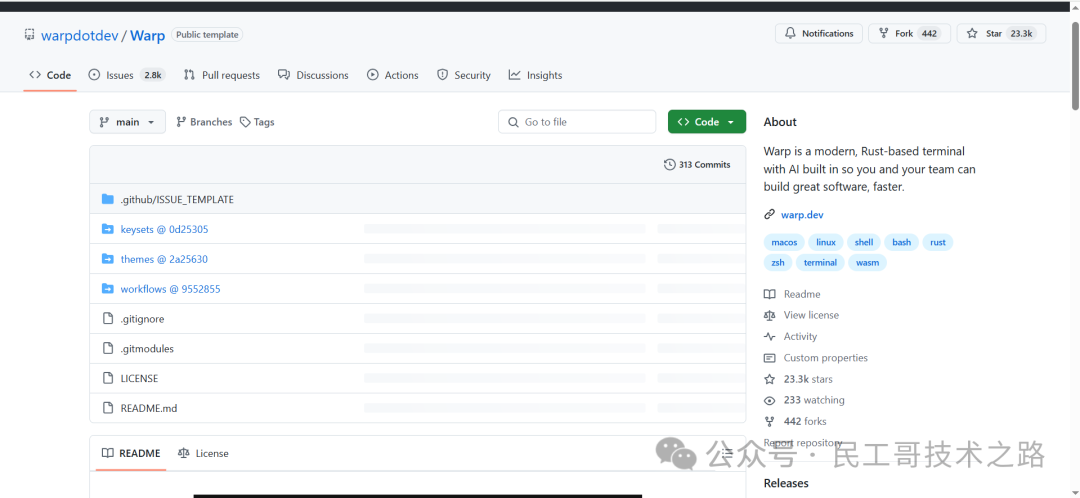Screen dimensions: 1080x498
Task: Open the keysets @ 0d25305 submodule
Action: pyautogui.click(x=164, y=229)
